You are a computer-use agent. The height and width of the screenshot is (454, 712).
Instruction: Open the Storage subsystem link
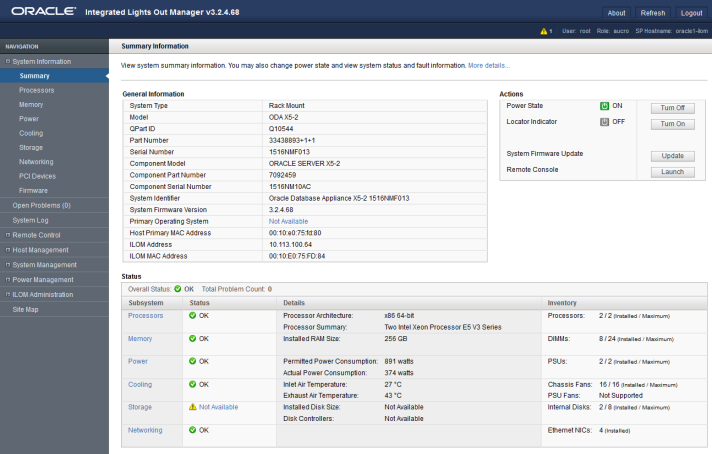(x=140, y=407)
